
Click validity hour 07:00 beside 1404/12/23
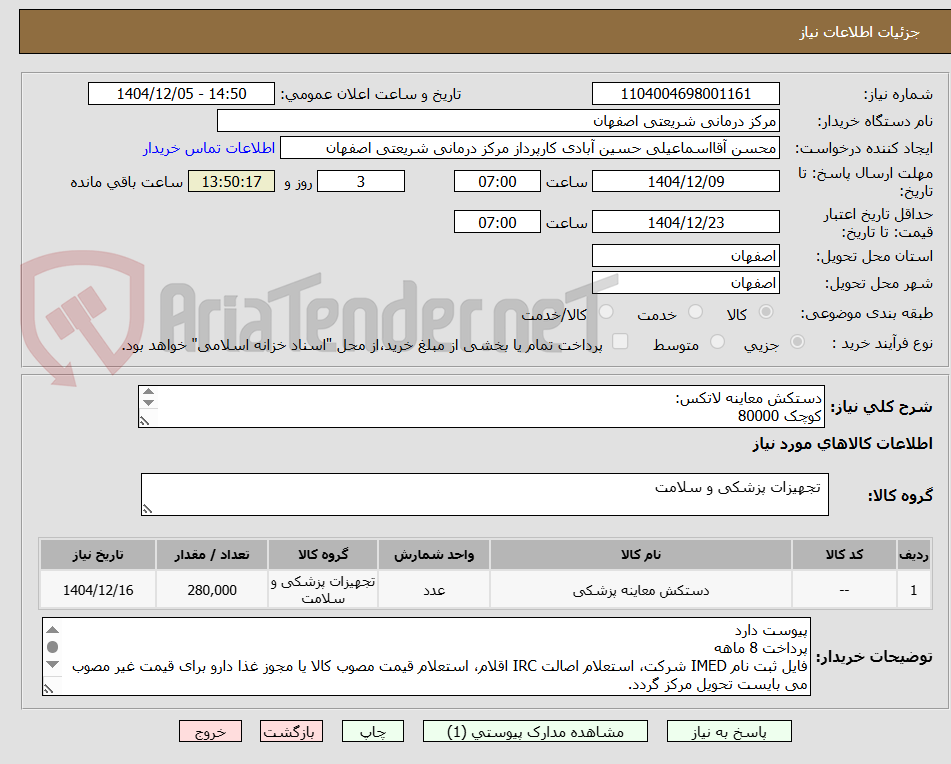(497, 222)
